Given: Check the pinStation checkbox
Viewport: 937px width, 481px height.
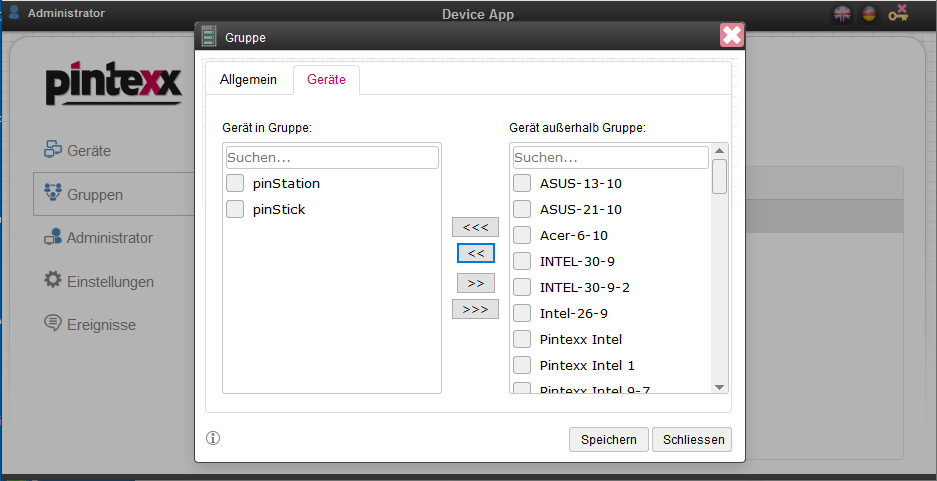Looking at the screenshot, I should click(235, 183).
